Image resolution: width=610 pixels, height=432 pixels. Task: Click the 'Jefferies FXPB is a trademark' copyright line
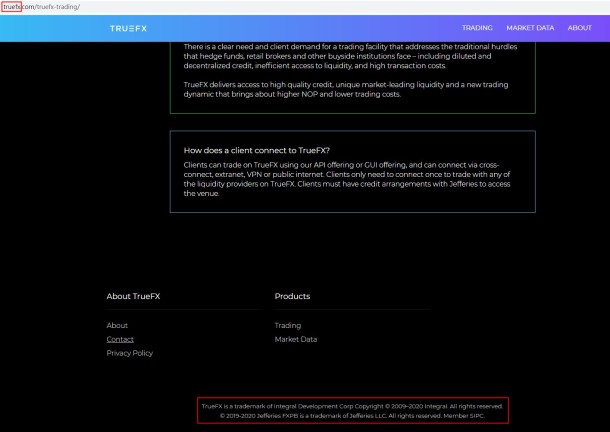352,416
